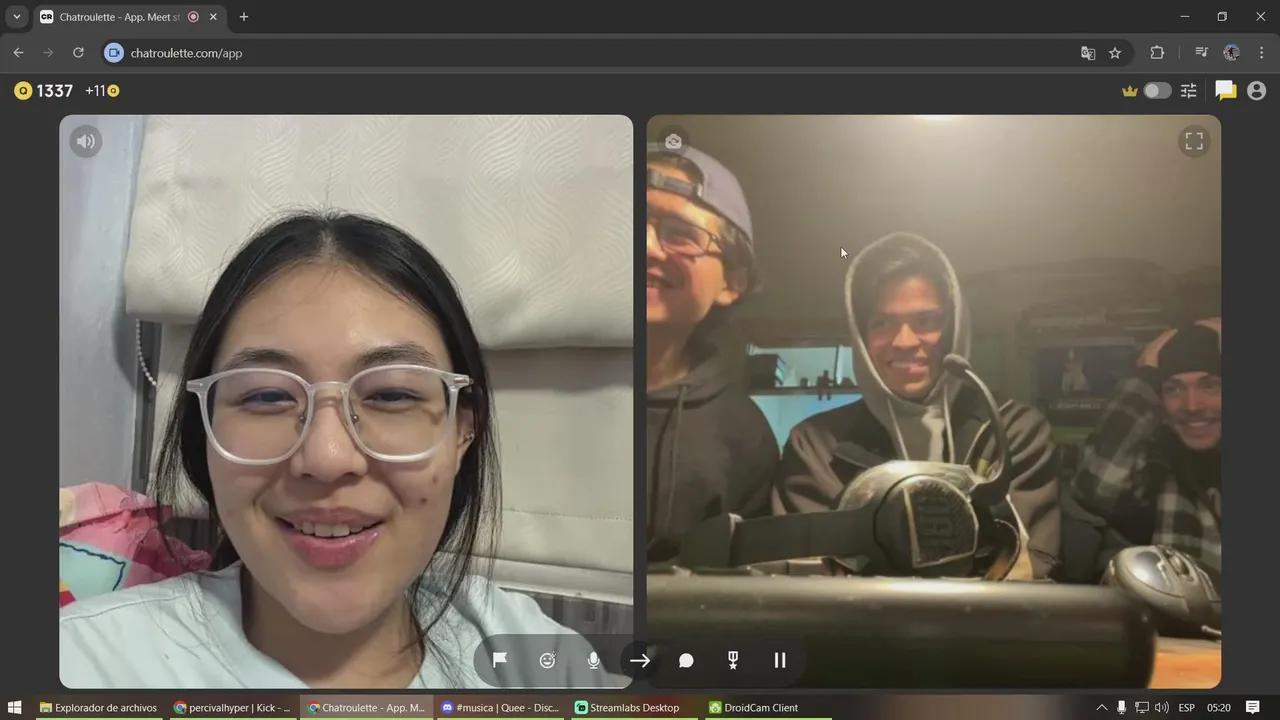Open the chat bubble to message the stranger
Image resolution: width=1280 pixels, height=720 pixels.
coord(686,660)
